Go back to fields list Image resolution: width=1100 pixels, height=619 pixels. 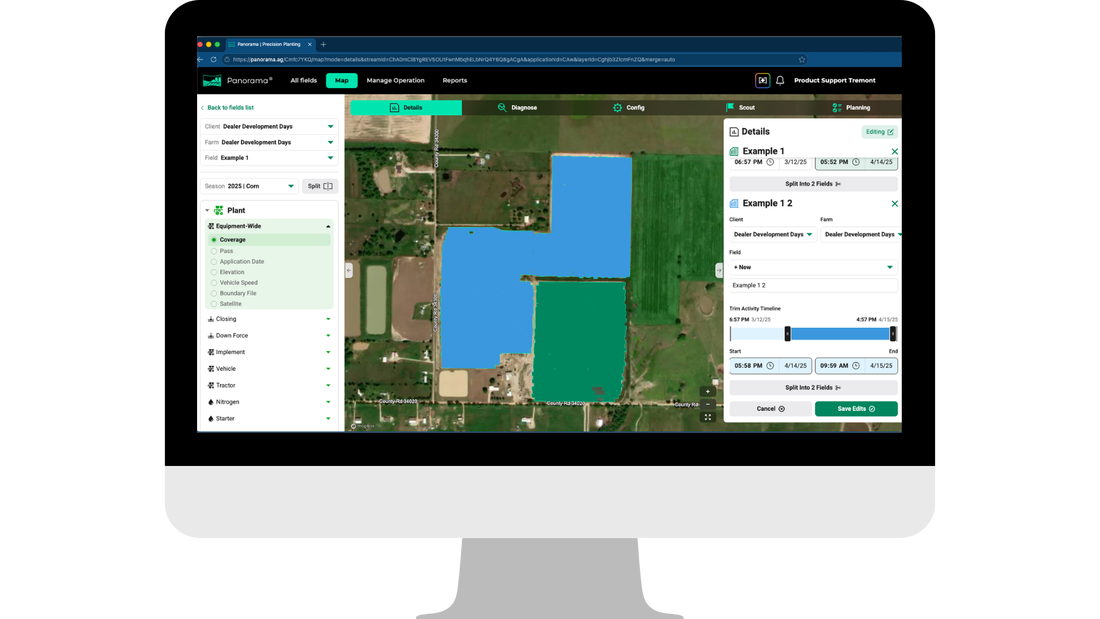[227, 107]
